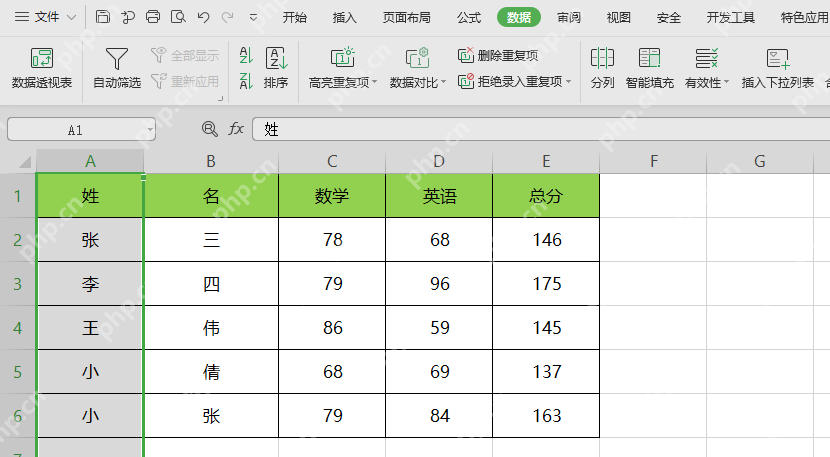The width and height of the screenshot is (830, 457).
Task: Click the export/output icon next to Save
Action: (128, 17)
